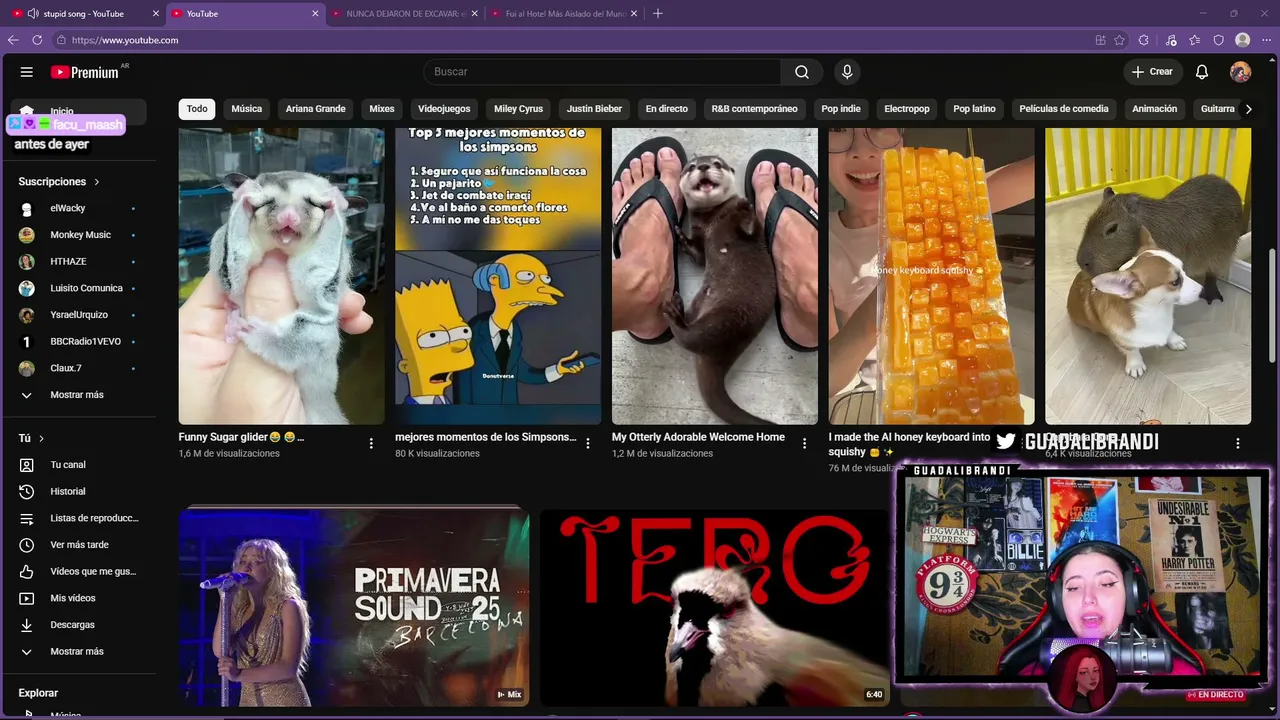Open the Suscripciones section chevron

coord(97,182)
